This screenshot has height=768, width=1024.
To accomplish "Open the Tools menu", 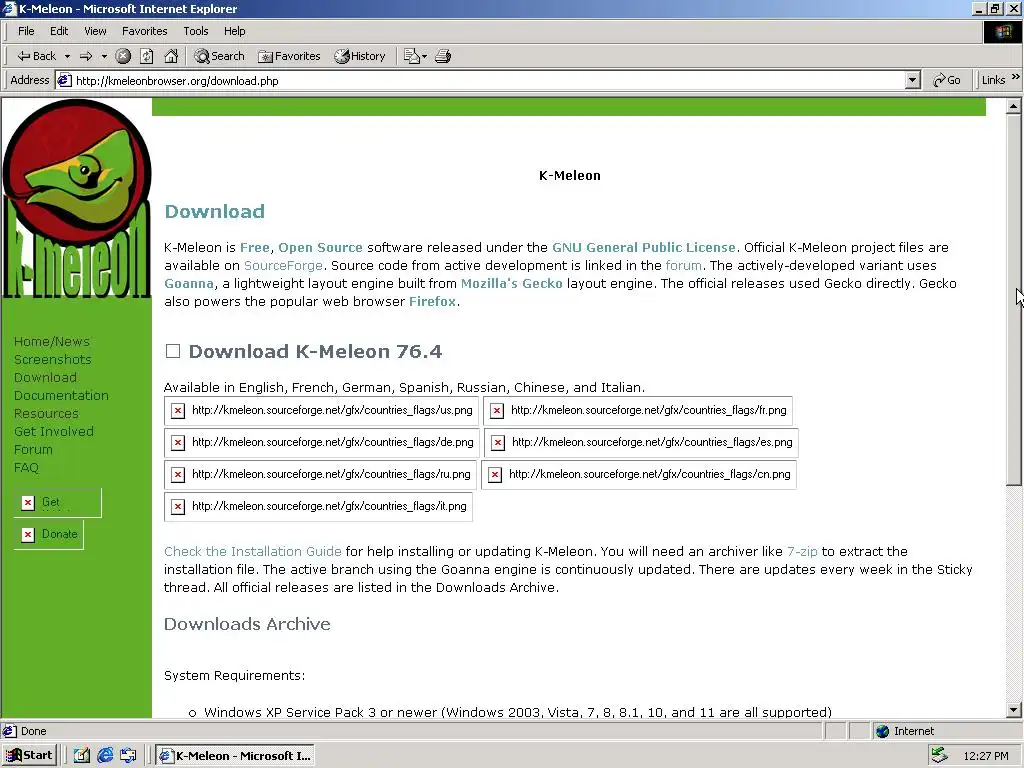I will [x=195, y=31].
